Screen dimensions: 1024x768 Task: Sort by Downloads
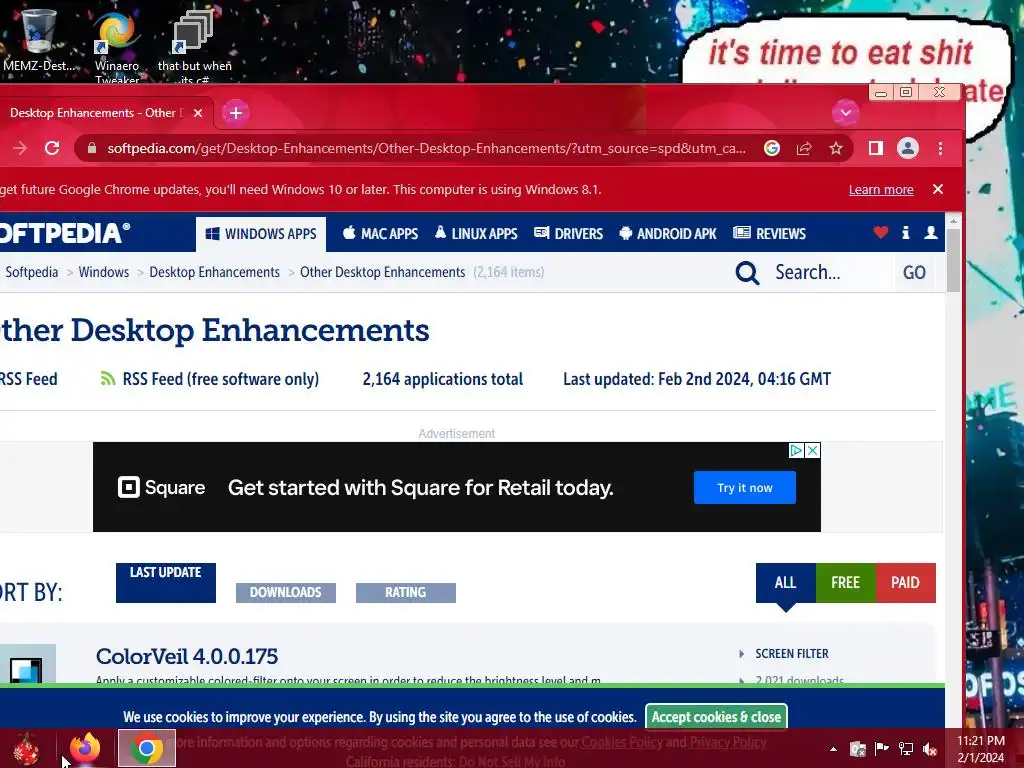coord(285,592)
